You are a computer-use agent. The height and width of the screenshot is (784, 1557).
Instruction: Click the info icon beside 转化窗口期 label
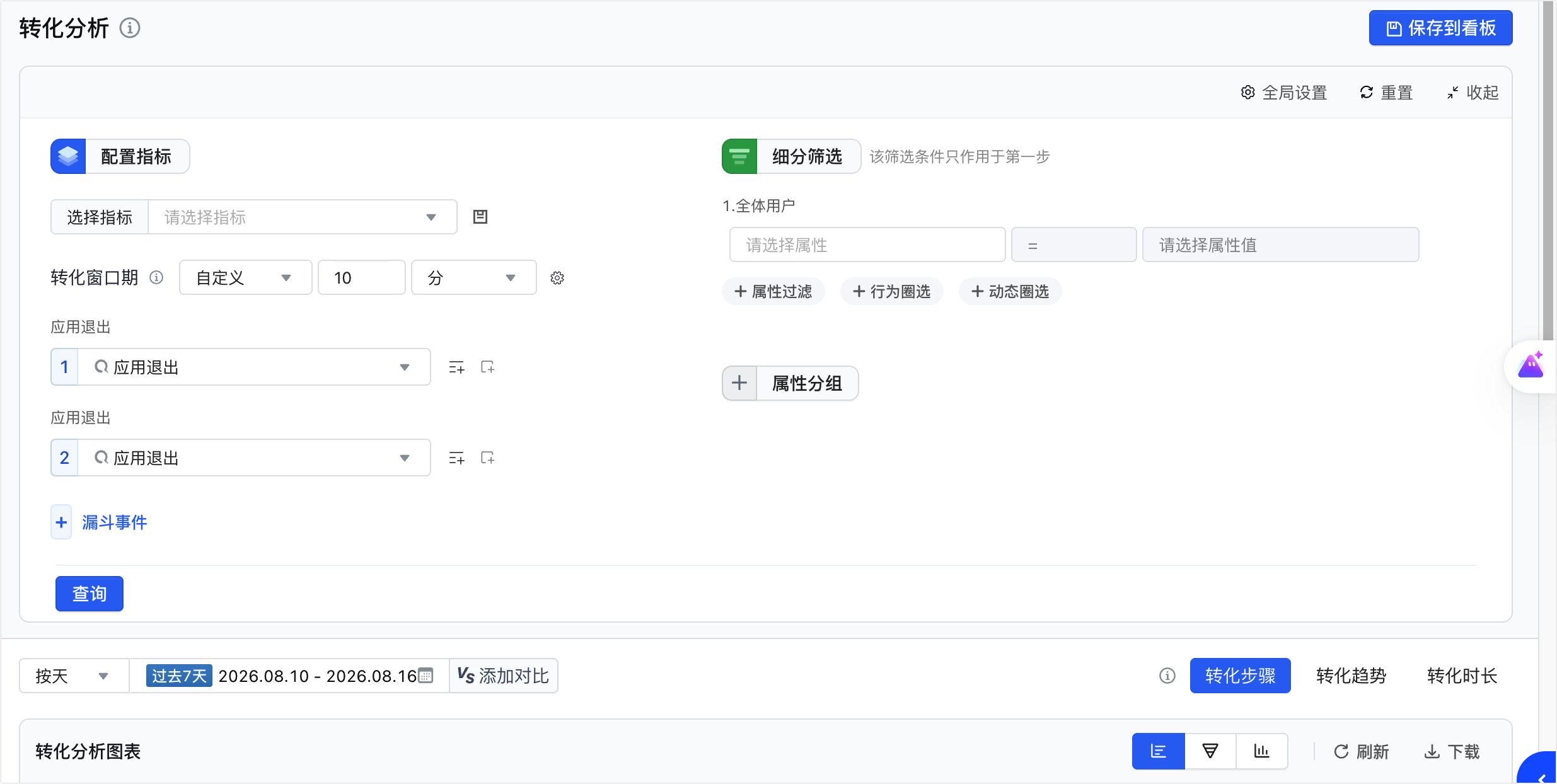coord(156,277)
